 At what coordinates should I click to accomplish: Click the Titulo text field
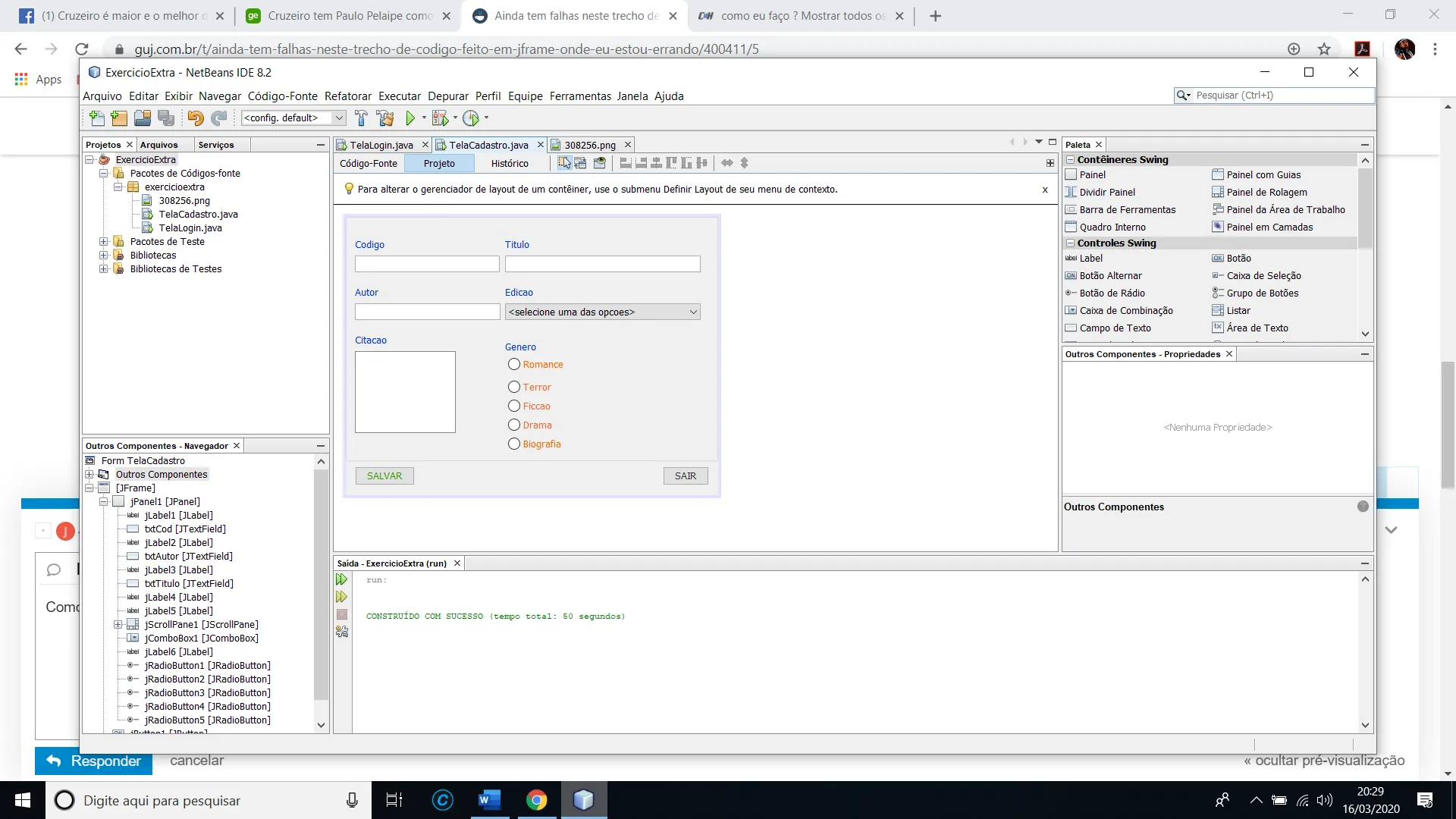[602, 264]
